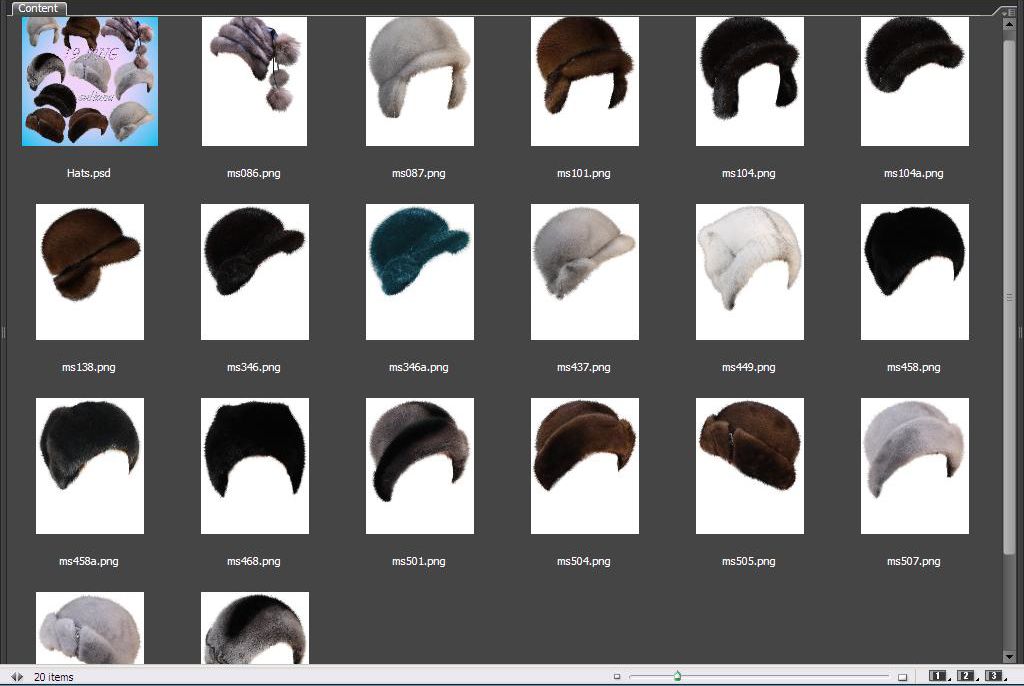Select the white ms449.png hat thumbnail
Viewport: 1024px width, 686px height.
click(750, 272)
